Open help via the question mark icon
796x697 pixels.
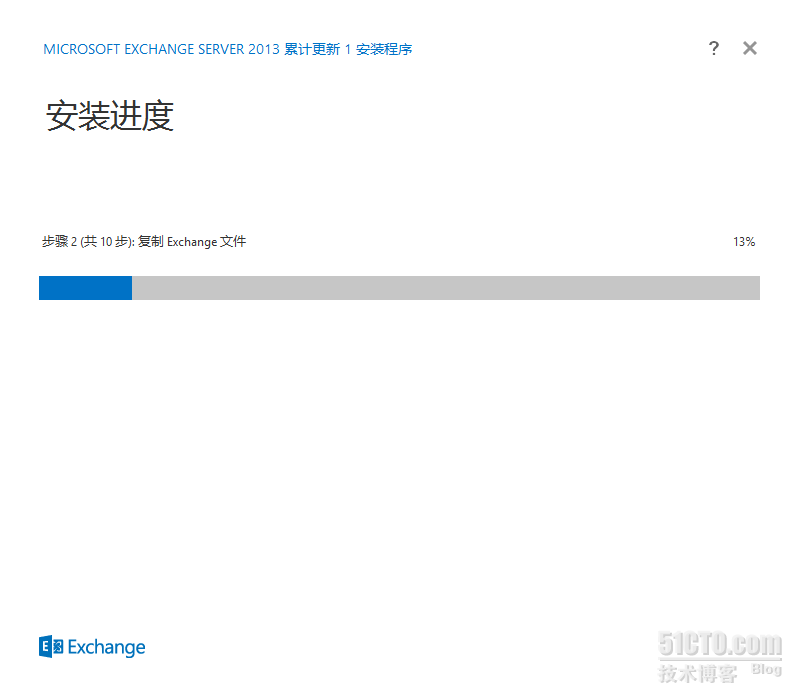click(713, 48)
